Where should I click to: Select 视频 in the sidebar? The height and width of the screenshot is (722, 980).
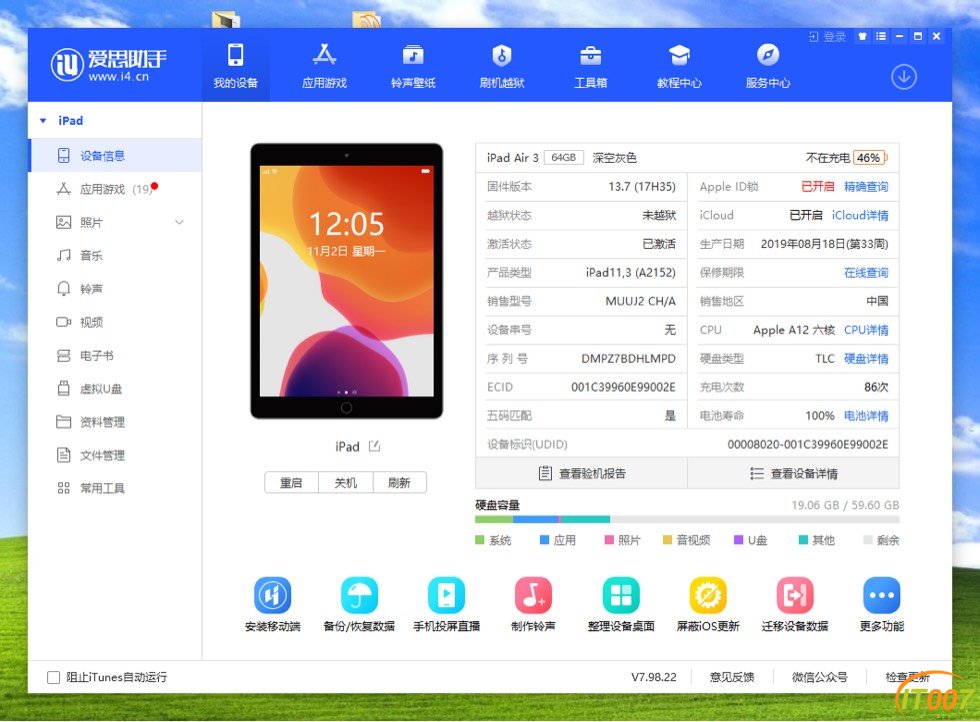coord(116,322)
